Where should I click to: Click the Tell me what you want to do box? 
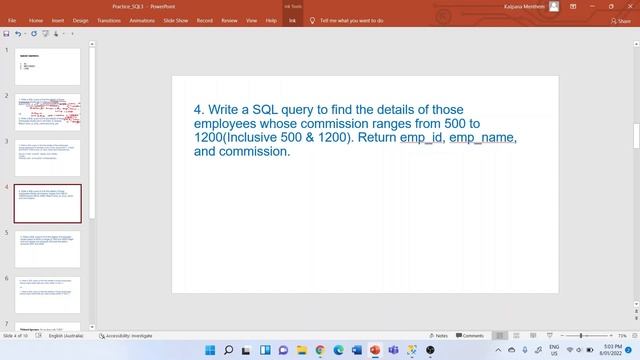pos(351,20)
